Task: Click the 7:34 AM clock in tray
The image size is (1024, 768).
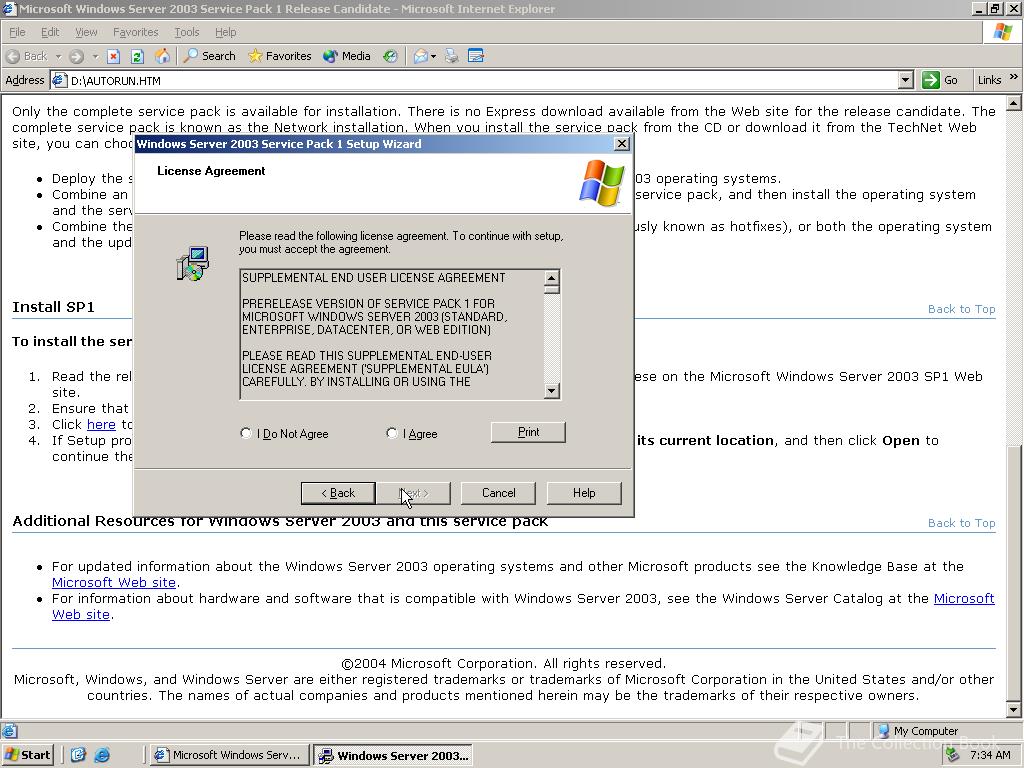Action: point(990,755)
